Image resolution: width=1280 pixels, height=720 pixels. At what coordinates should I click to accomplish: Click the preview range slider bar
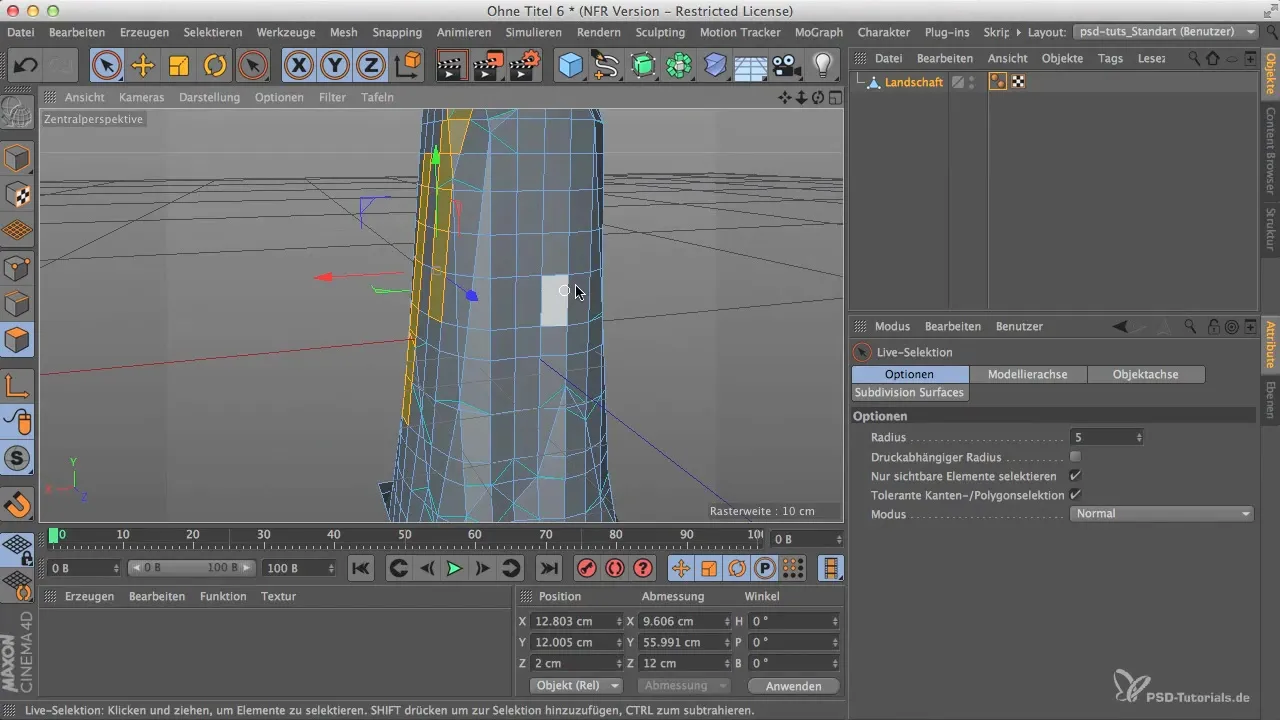coord(191,568)
